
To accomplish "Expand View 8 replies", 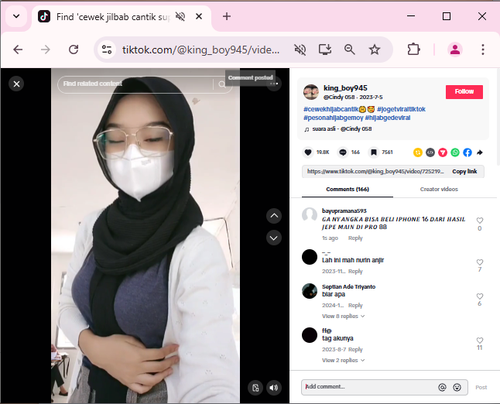I will (x=343, y=316).
